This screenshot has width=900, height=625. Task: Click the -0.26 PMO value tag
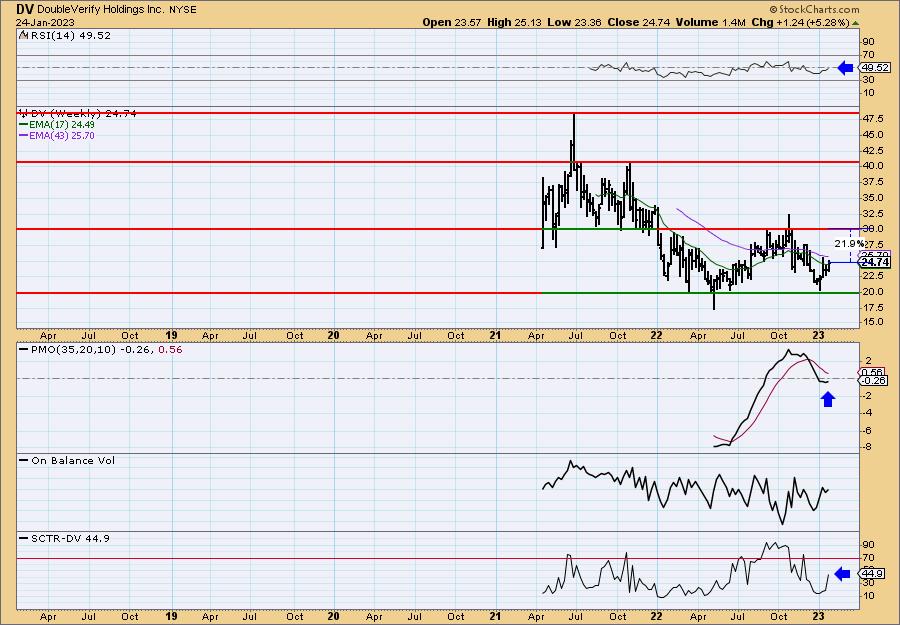pyautogui.click(x=873, y=381)
